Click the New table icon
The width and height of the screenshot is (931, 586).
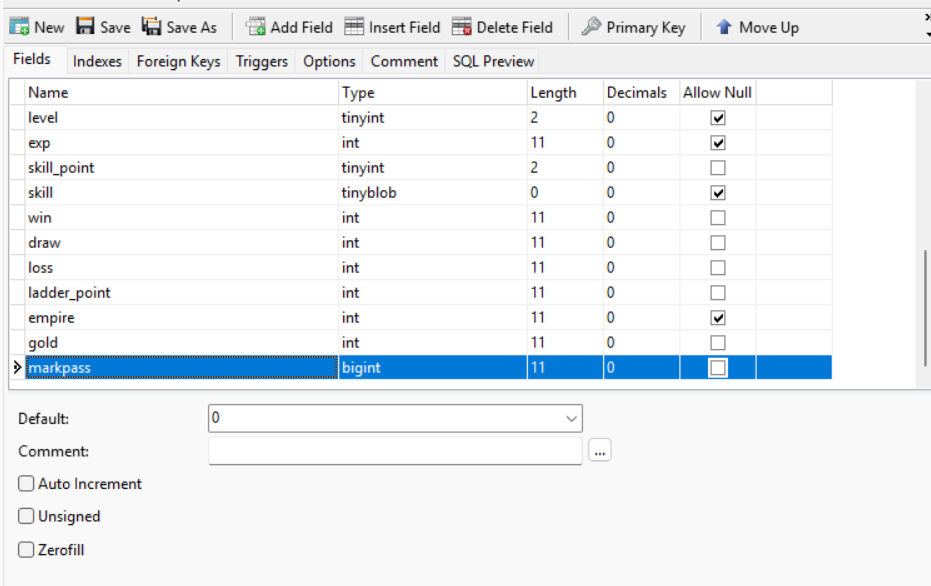(x=19, y=27)
